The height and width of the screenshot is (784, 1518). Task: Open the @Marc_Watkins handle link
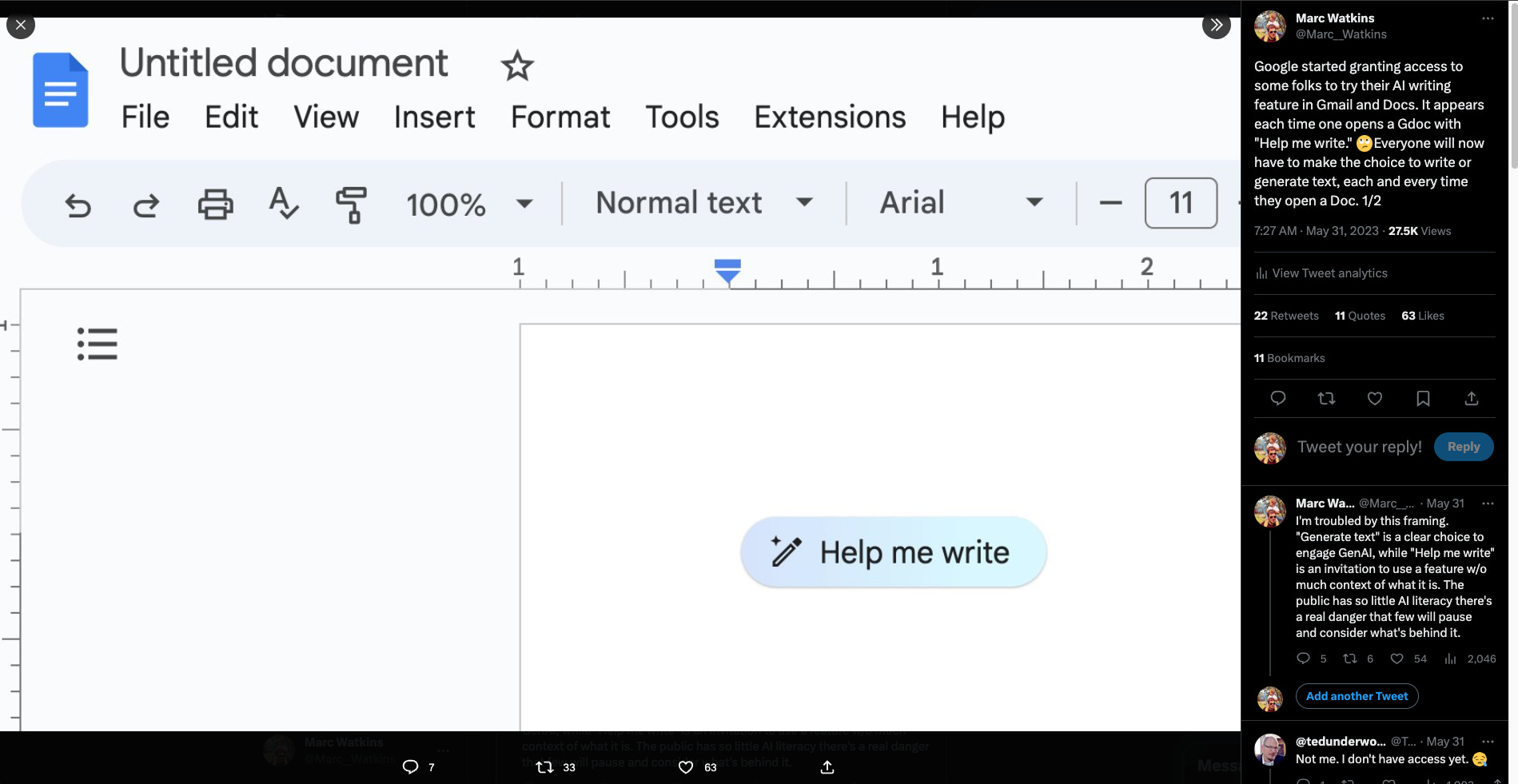click(x=1341, y=34)
